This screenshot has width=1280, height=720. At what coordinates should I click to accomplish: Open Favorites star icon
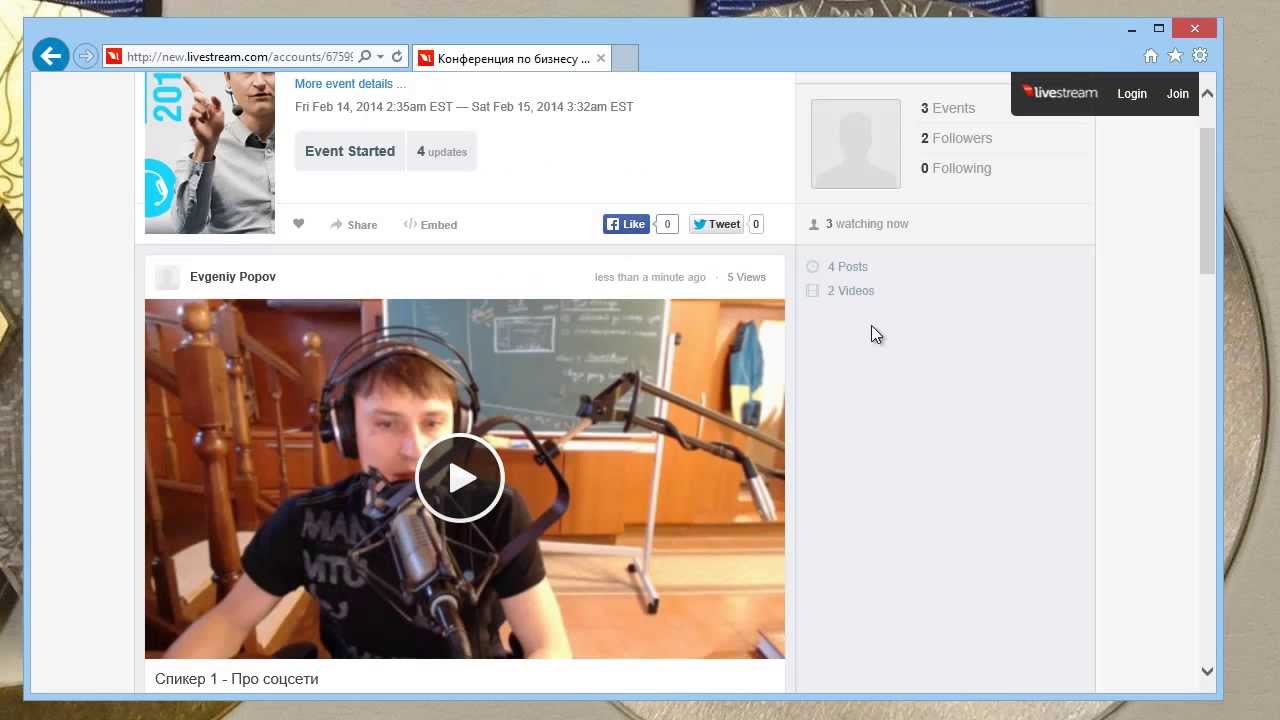[1175, 56]
